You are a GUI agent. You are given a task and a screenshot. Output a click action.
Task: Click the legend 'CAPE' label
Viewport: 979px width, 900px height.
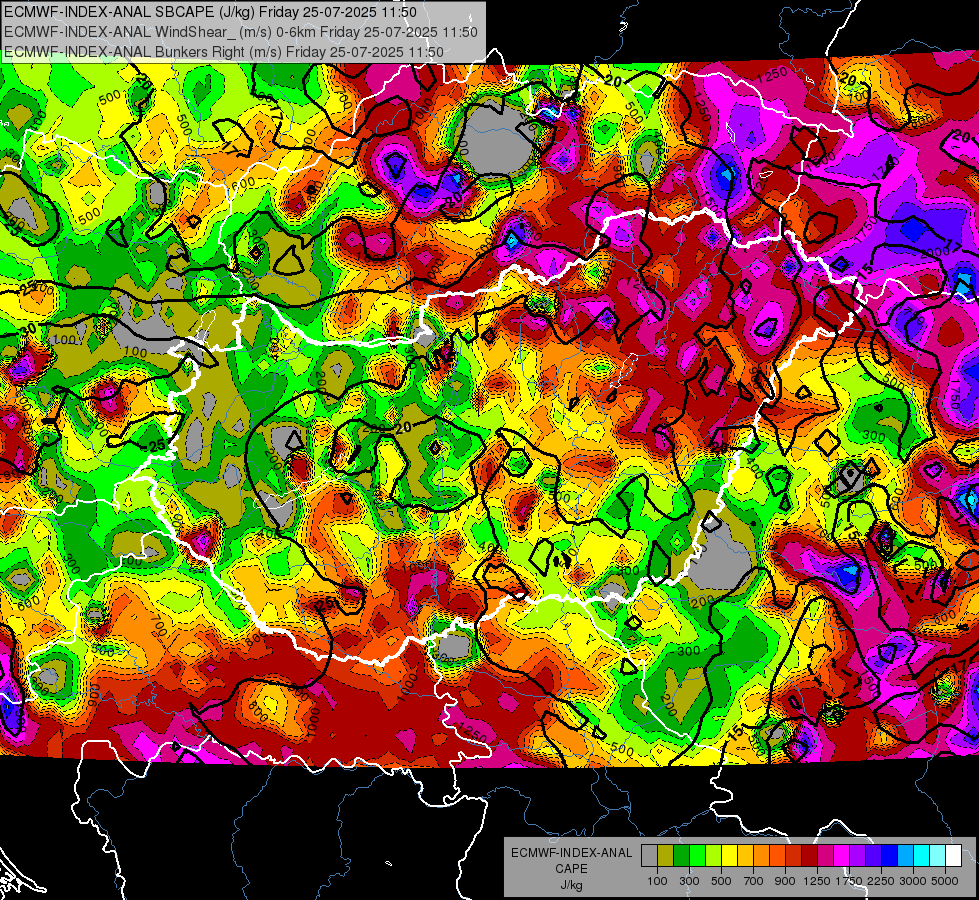click(x=571, y=869)
